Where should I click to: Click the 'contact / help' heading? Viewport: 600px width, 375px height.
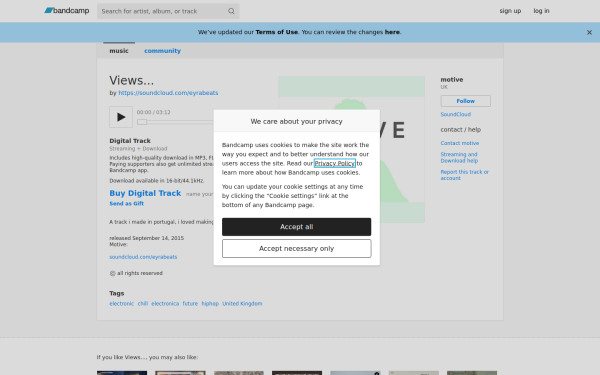coord(461,129)
